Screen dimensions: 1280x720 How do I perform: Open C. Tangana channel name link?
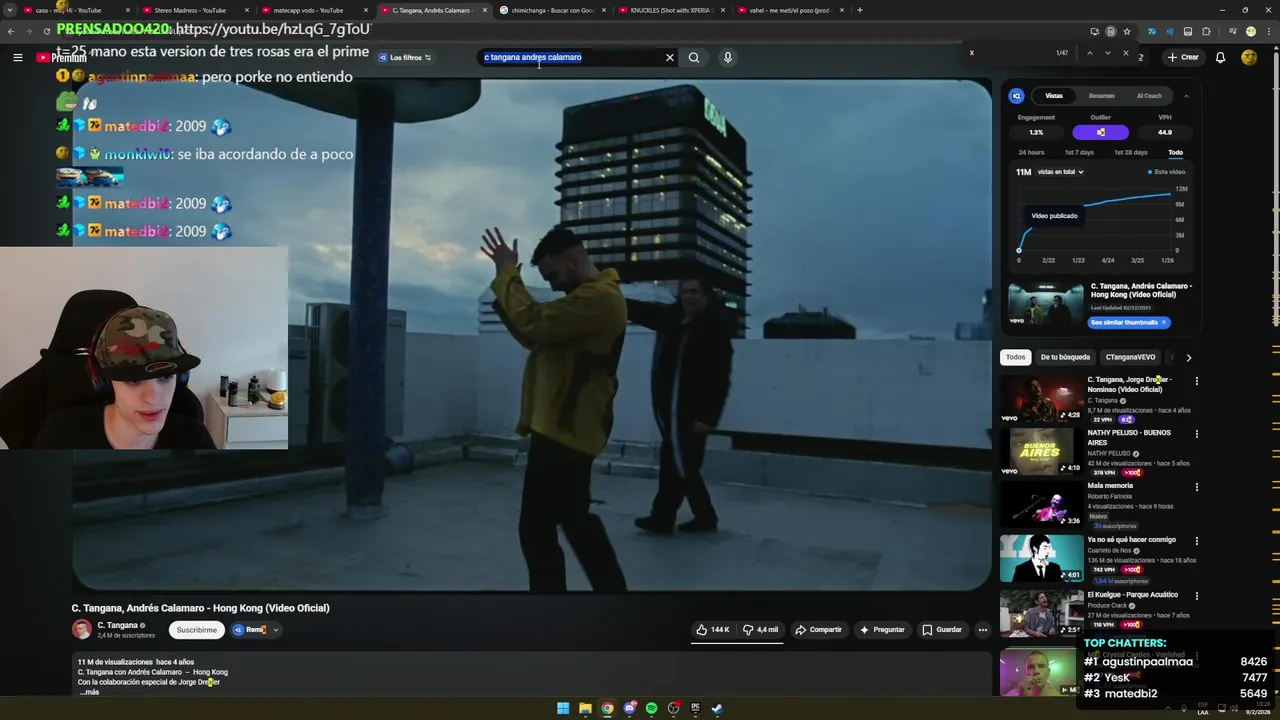tap(117, 625)
